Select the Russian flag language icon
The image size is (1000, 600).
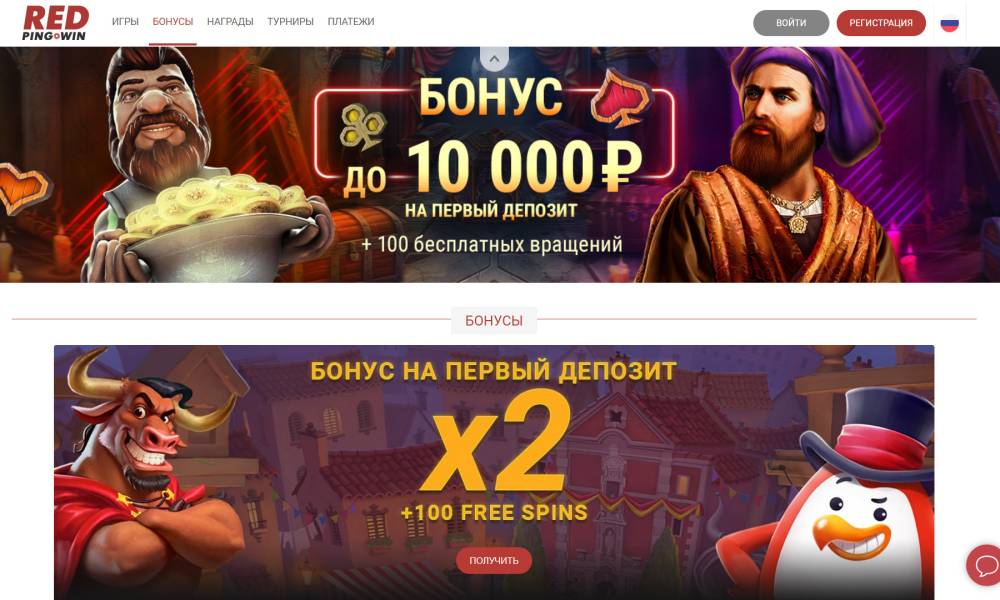[950, 23]
